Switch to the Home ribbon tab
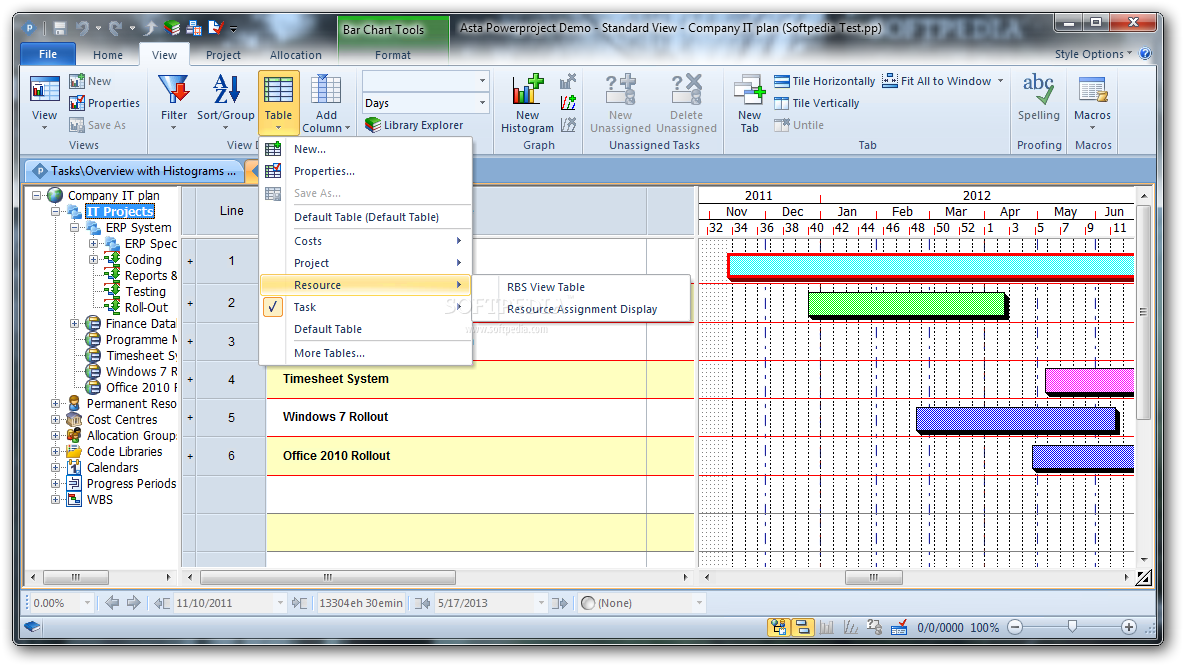The height and width of the screenshot is (666, 1184). tap(108, 54)
